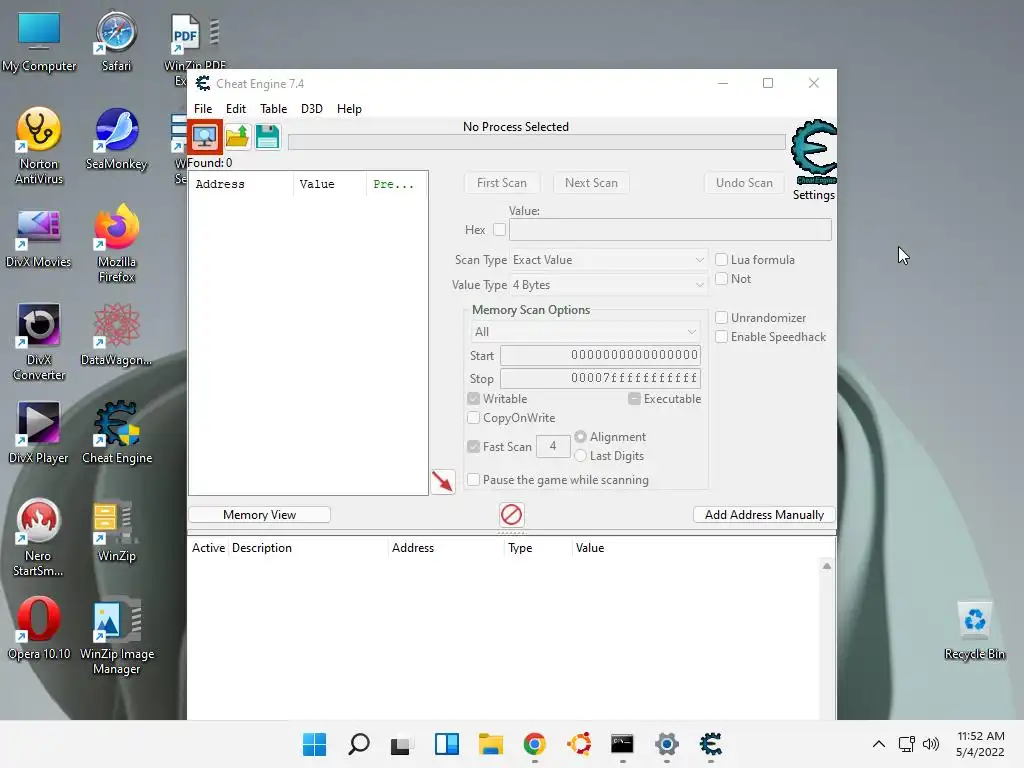Open the taskbar terminal icon
The height and width of the screenshot is (768, 1024).
click(x=622, y=744)
